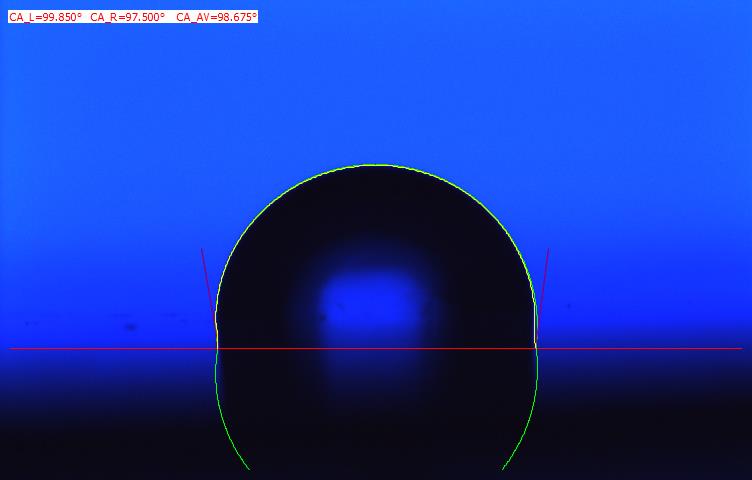Click the green contour's lower-right end
The width and height of the screenshot is (752, 480).
[x=503, y=468]
